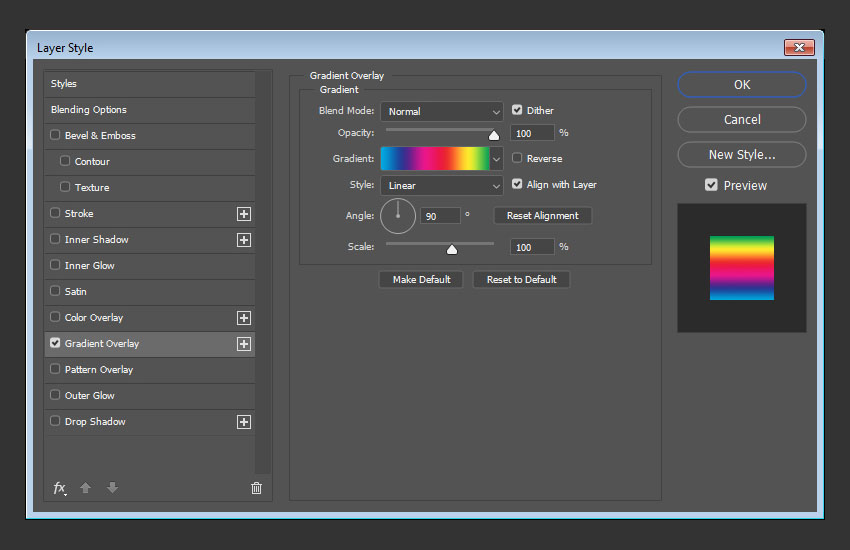
Task: Add another Stroke effect with plus icon
Action: 244,214
